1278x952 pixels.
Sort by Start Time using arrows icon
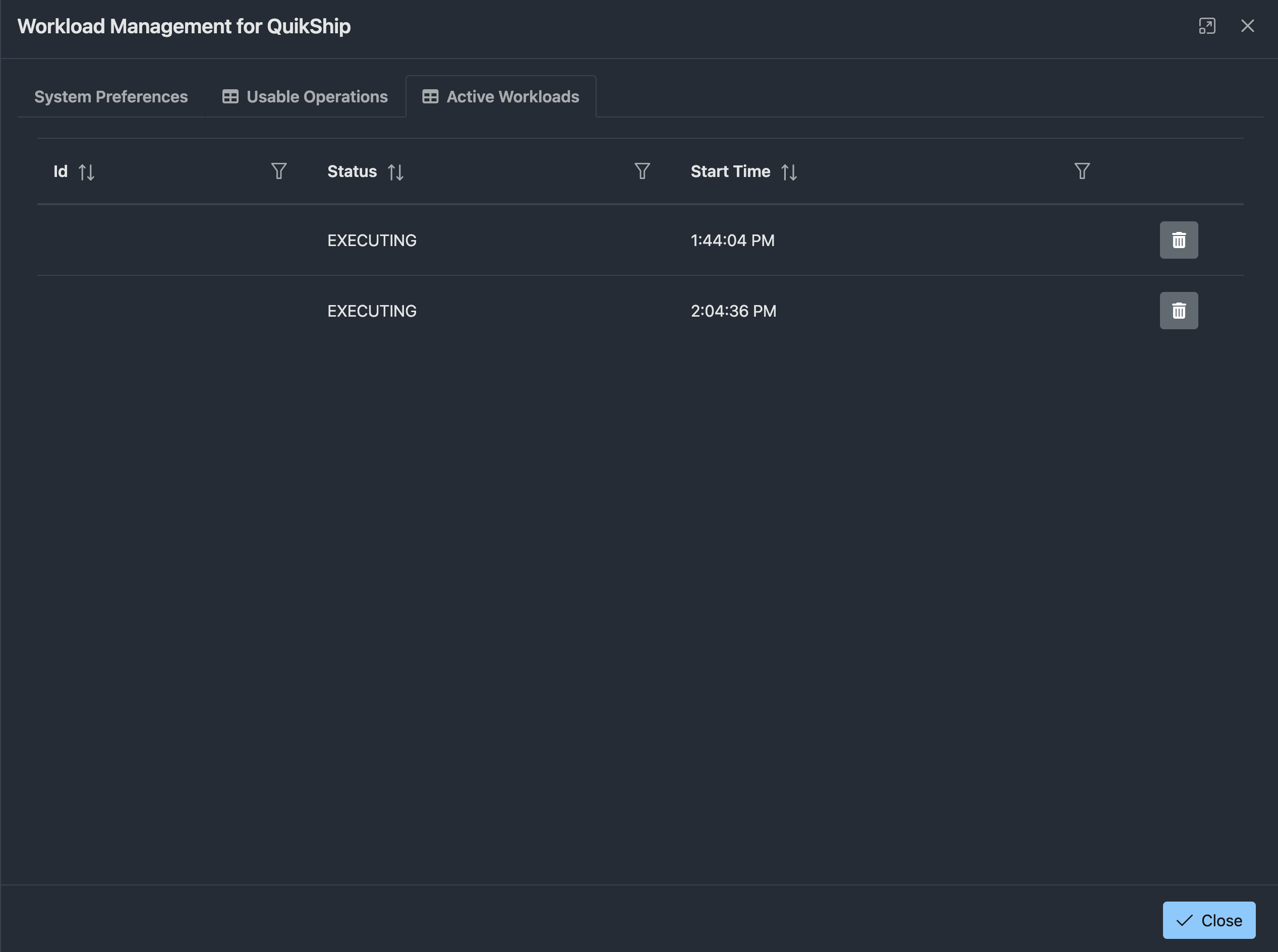point(789,172)
